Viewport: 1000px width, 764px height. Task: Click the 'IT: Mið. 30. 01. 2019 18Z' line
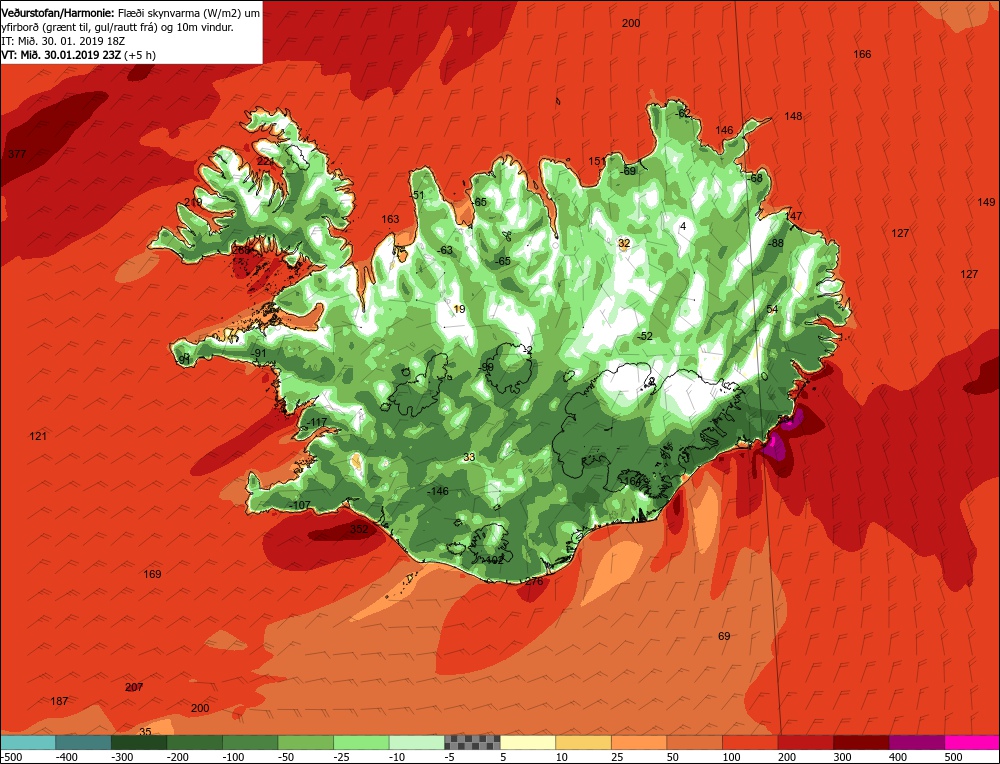pos(63,41)
